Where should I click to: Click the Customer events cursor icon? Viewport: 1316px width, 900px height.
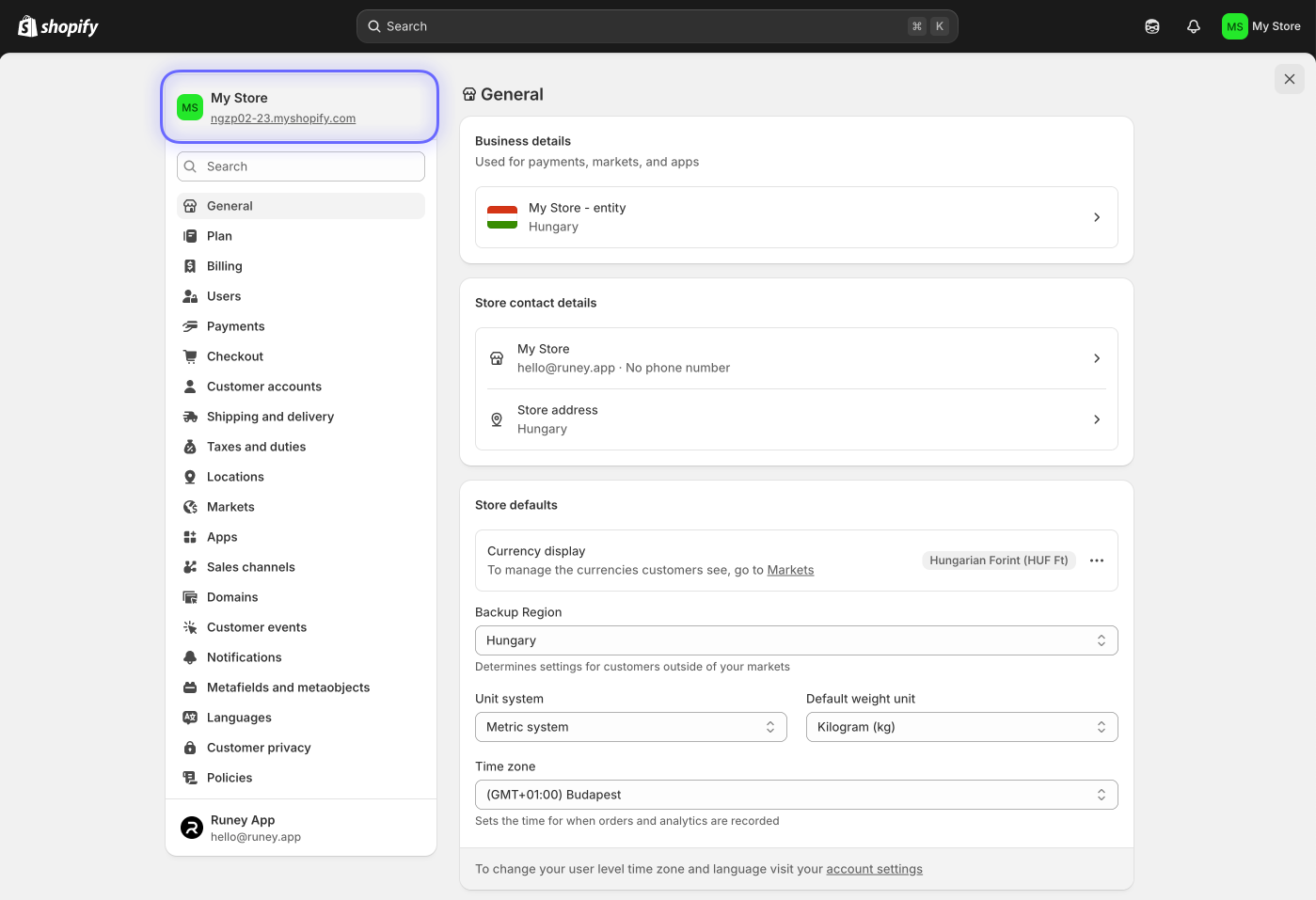click(x=190, y=627)
